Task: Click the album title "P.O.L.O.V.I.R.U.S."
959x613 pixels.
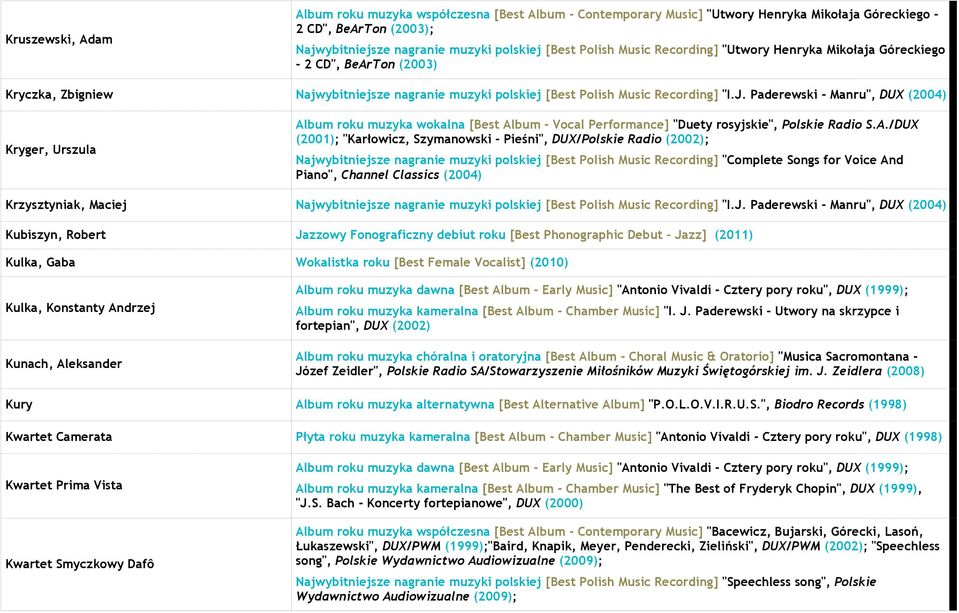Action: coord(709,404)
